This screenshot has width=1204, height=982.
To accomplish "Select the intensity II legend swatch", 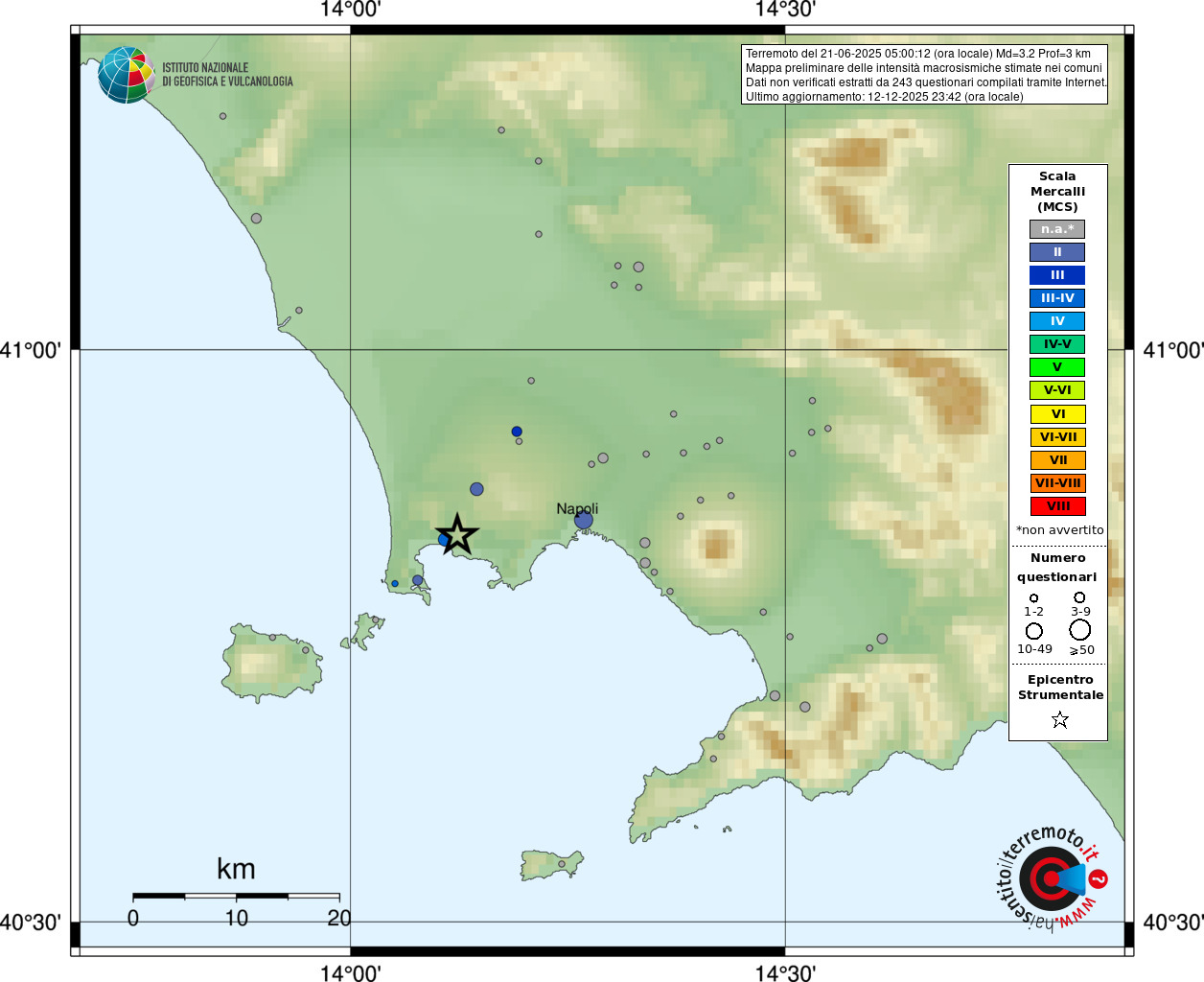I will tap(1057, 252).
